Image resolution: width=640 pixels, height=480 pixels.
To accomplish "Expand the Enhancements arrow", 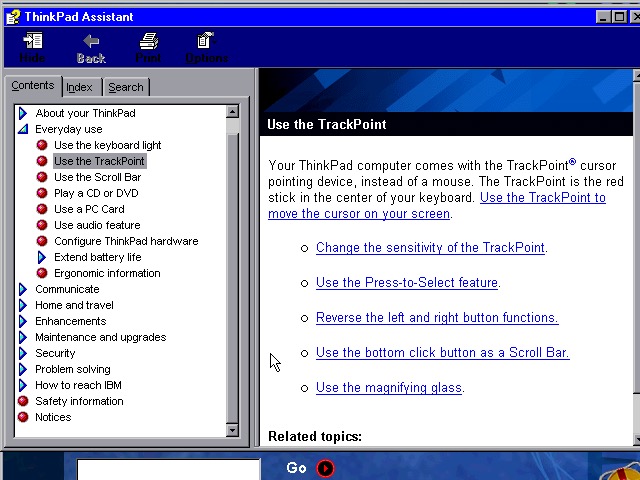I will tap(23, 321).
